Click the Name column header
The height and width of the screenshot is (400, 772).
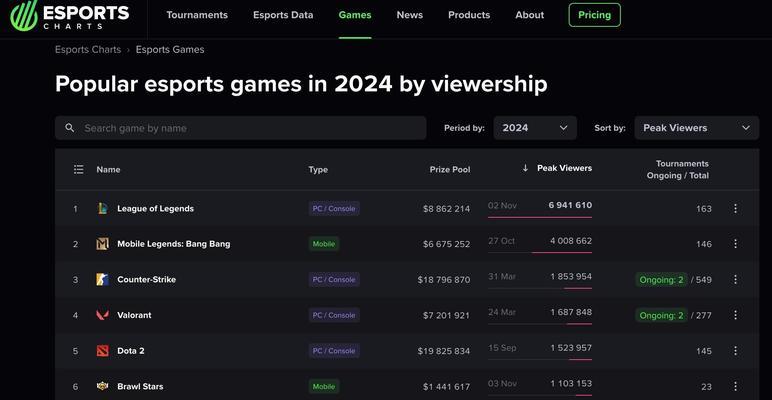coord(108,169)
